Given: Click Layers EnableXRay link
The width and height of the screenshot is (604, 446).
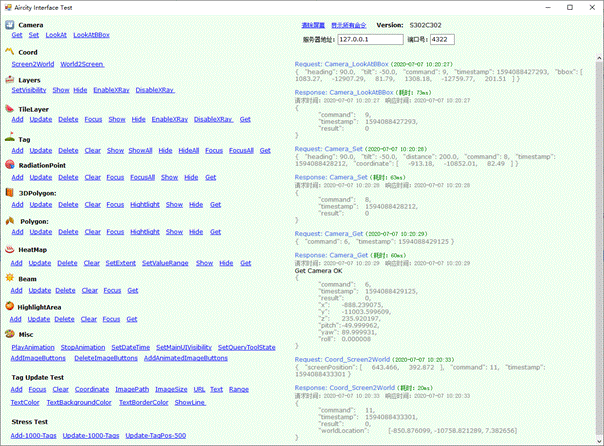Looking at the screenshot, I should (111, 90).
